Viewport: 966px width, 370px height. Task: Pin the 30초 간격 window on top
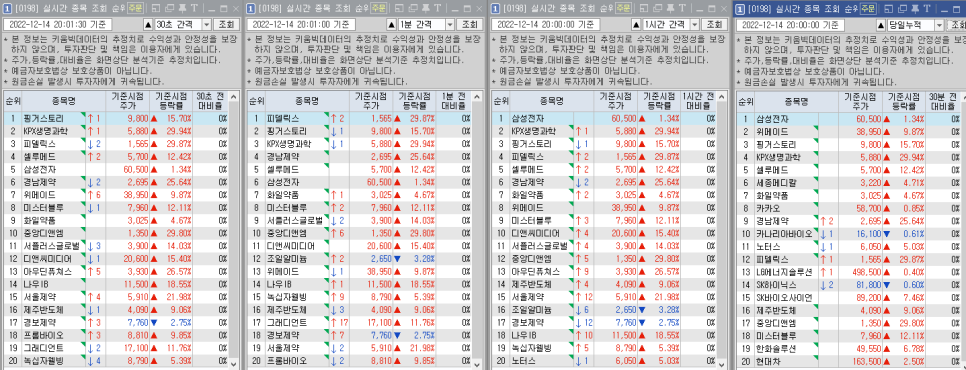tap(181, 8)
